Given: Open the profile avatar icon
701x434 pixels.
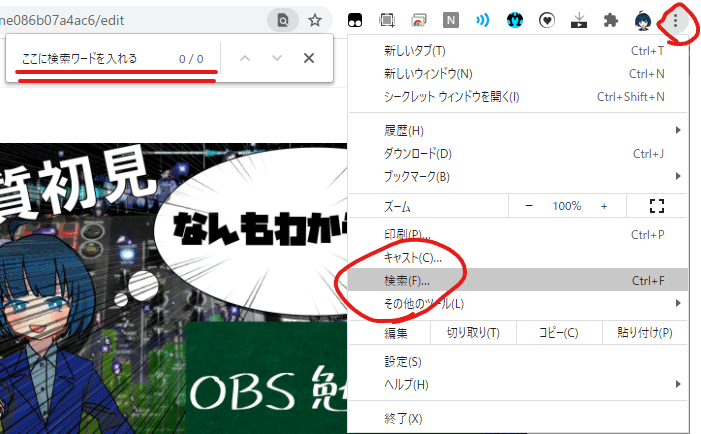Looking at the screenshot, I should point(643,20).
